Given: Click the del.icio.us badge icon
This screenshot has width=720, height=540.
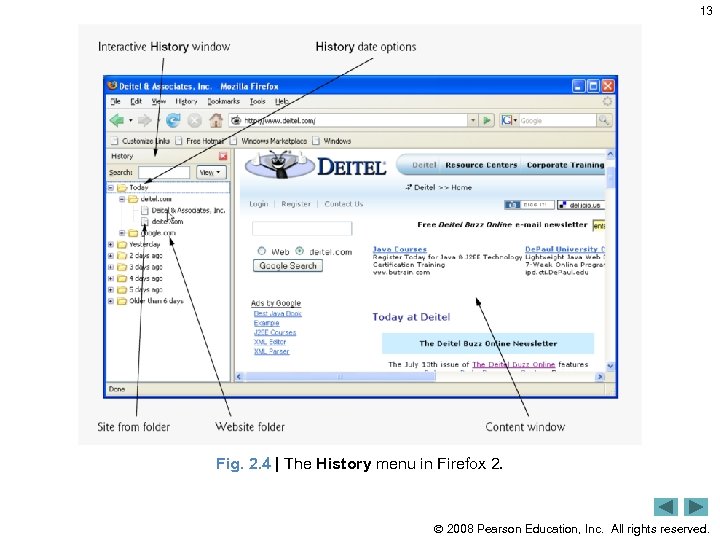Looking at the screenshot, I should tap(580, 205).
